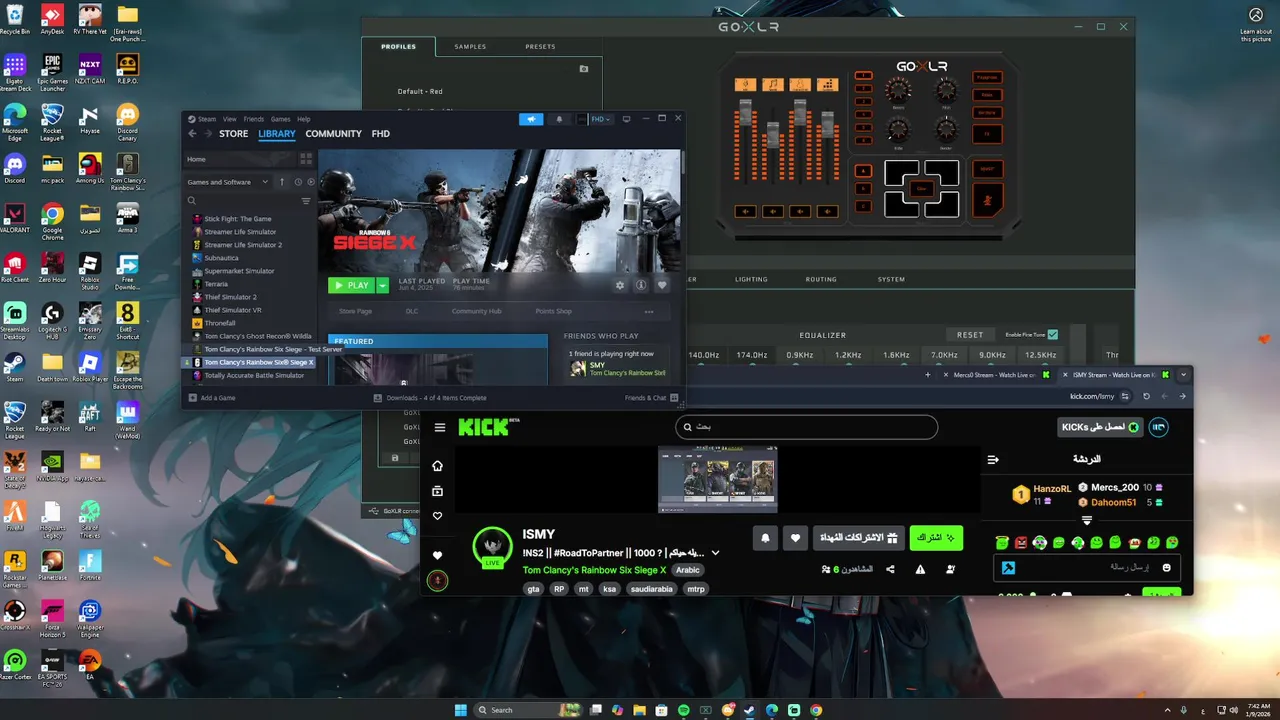Click the ISMY channel notification bell on Kick
The width and height of the screenshot is (1280, 720).
pos(765,538)
